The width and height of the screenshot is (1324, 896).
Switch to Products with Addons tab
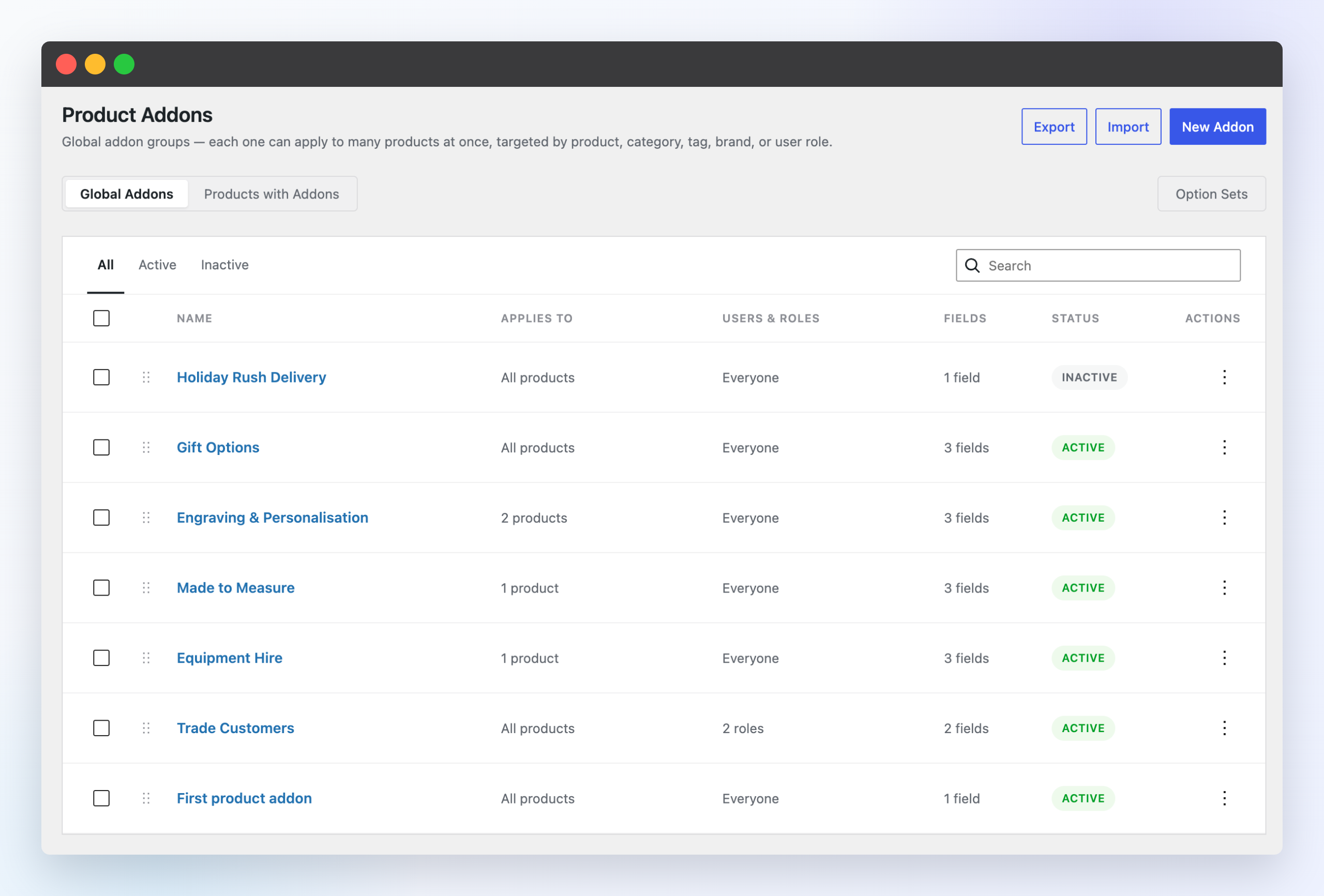click(272, 194)
